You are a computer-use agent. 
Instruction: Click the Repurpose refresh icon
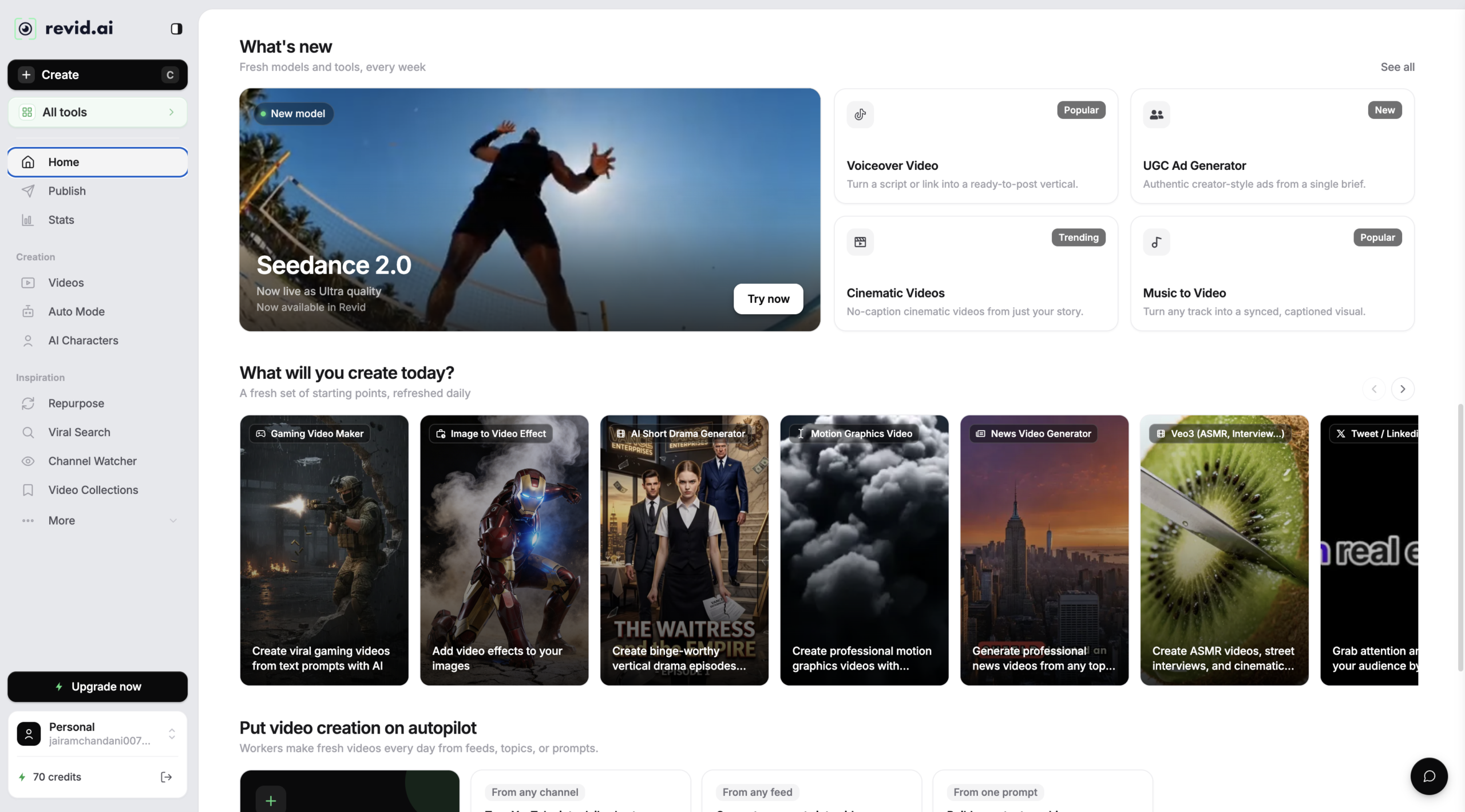coord(28,403)
